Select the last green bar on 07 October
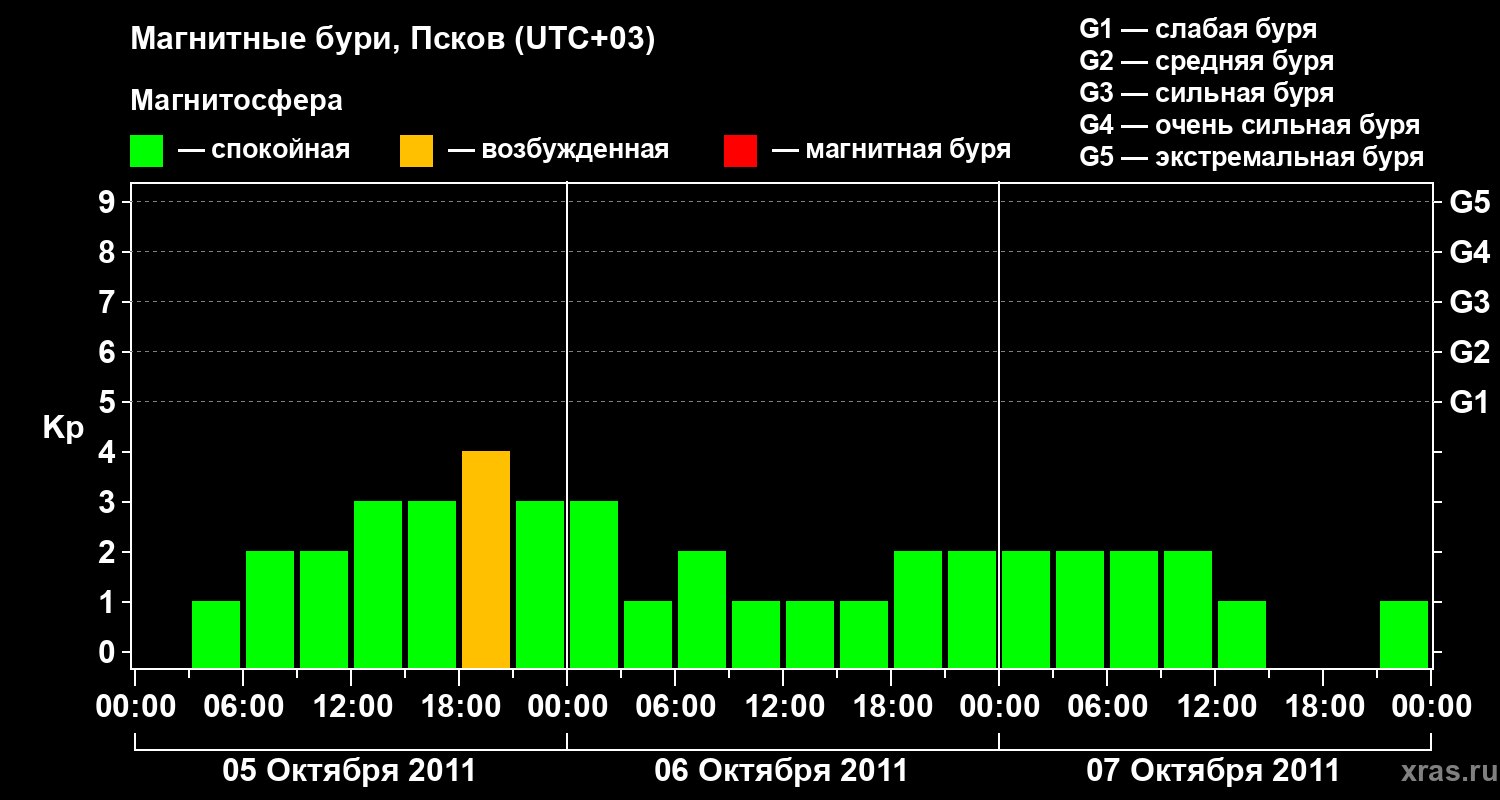1500x800 pixels. [1404, 634]
